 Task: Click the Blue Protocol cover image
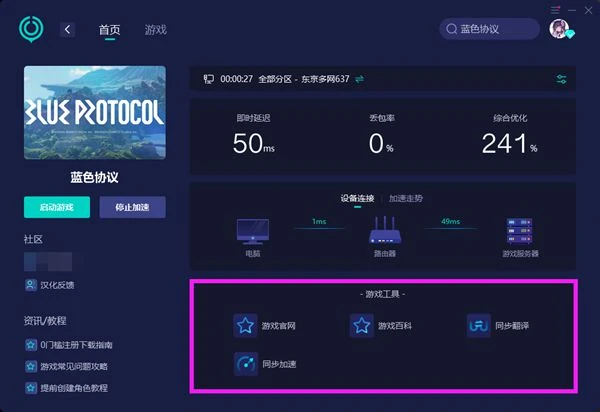[95, 112]
